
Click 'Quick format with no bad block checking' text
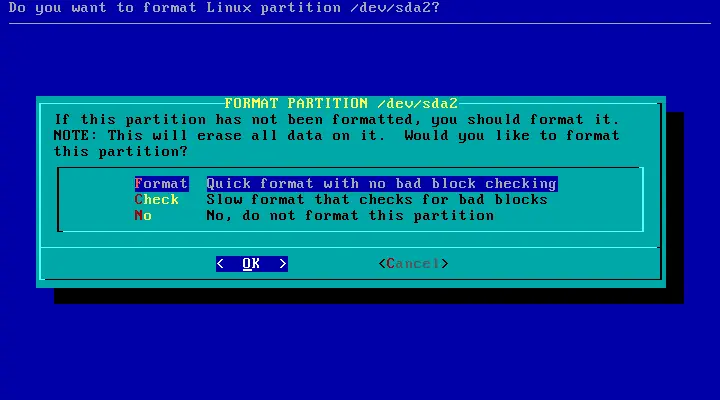382,184
